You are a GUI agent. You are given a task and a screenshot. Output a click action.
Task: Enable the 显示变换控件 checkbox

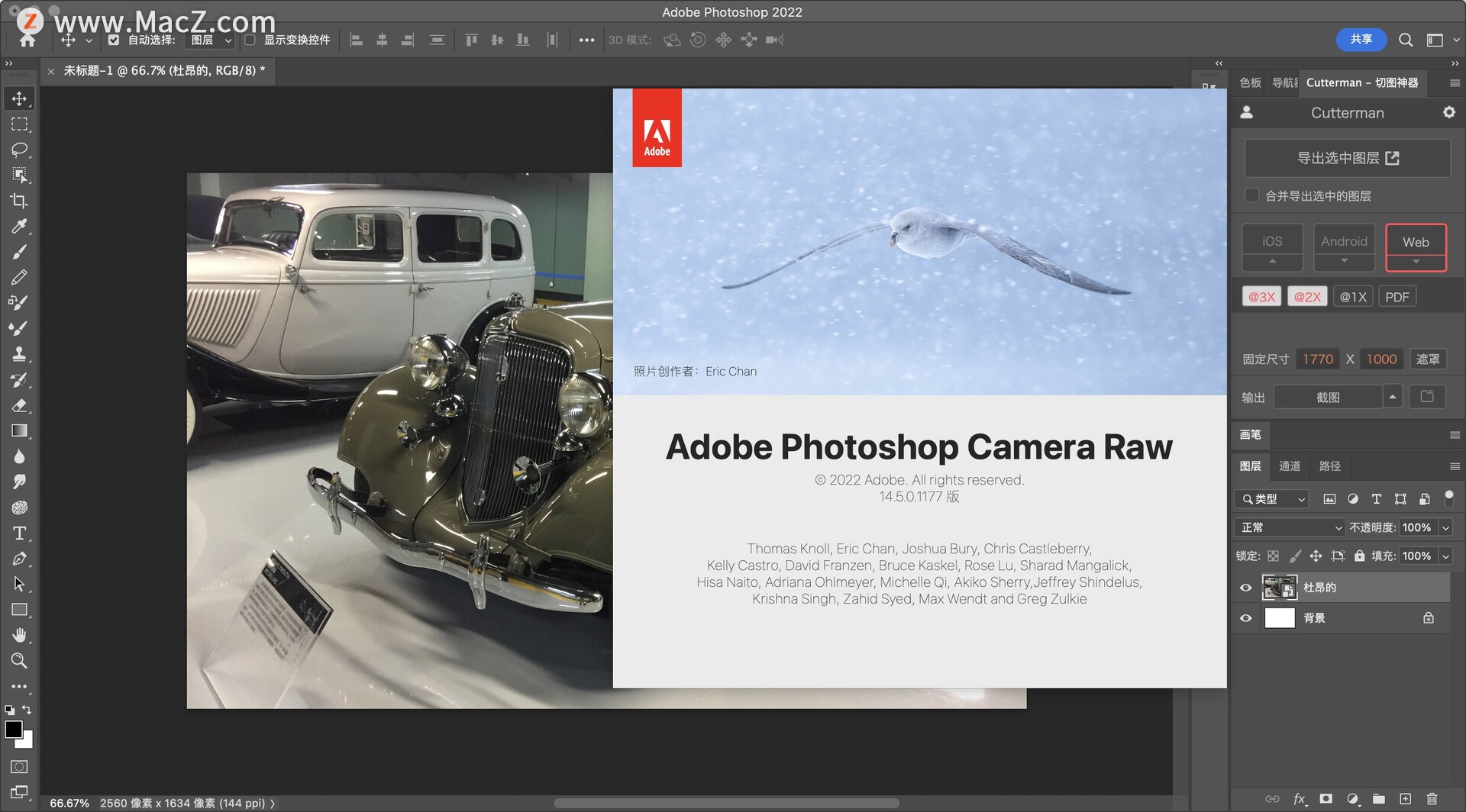[250, 40]
